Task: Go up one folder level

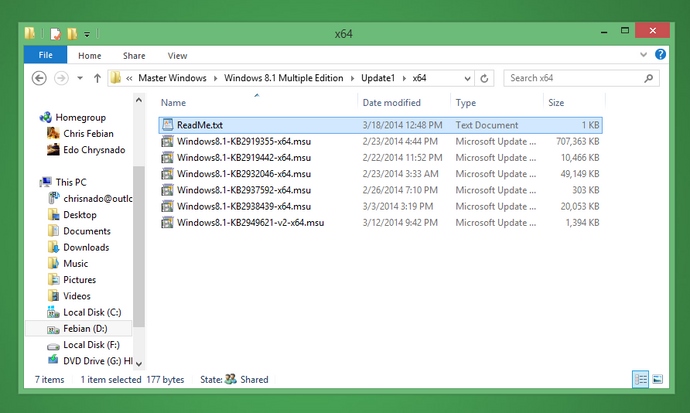Action: (97, 78)
